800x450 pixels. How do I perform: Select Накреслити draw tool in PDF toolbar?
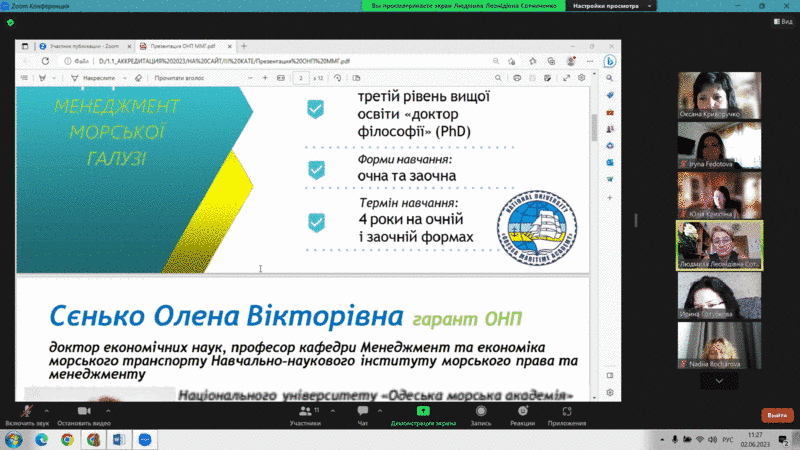93,77
